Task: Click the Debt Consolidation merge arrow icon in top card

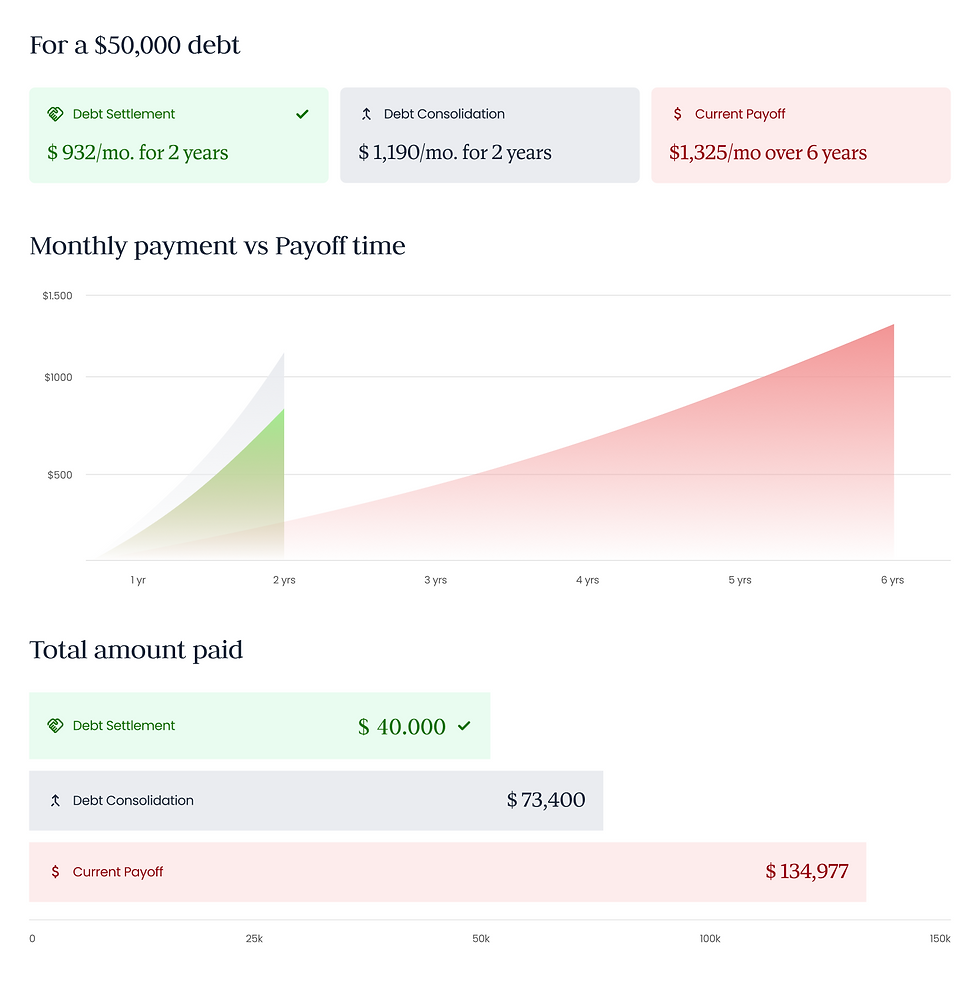Action: [366, 114]
